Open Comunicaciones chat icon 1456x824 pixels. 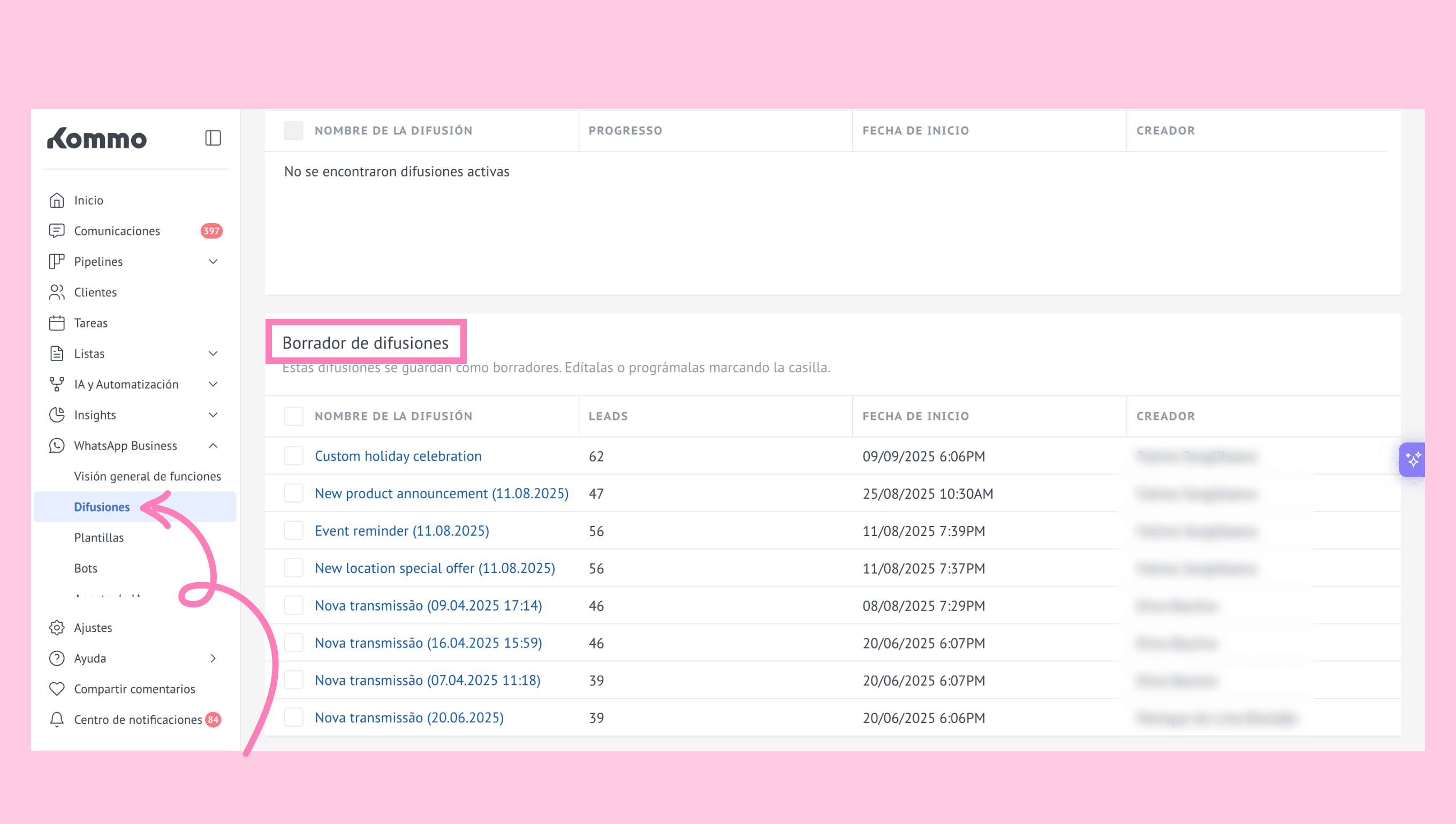point(57,231)
